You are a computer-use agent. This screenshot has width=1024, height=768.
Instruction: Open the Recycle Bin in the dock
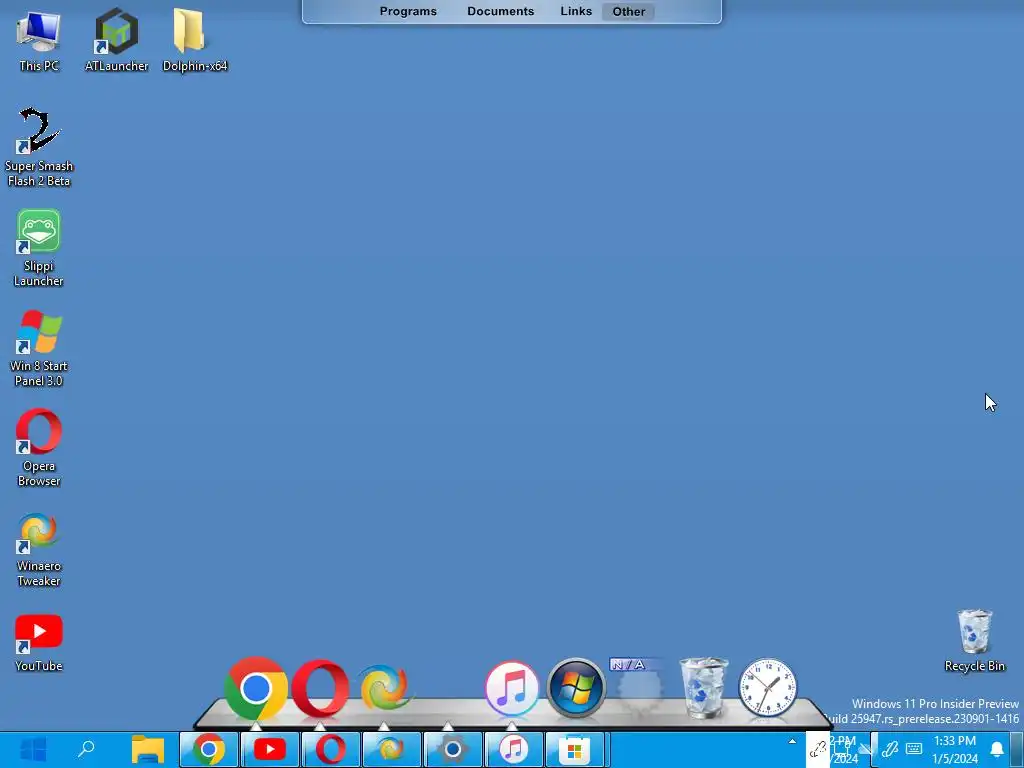point(703,687)
